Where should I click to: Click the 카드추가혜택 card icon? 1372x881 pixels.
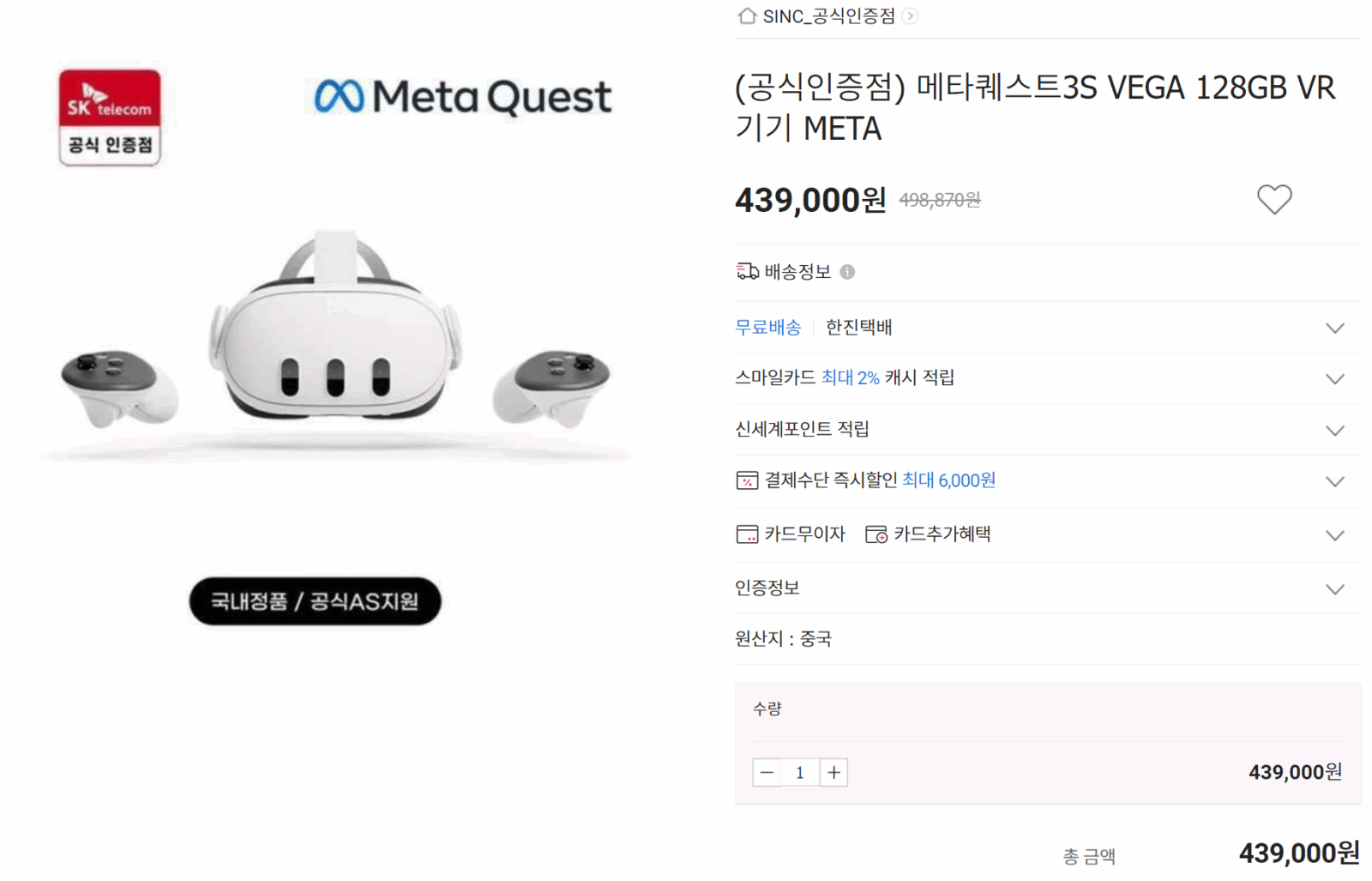pos(876,534)
